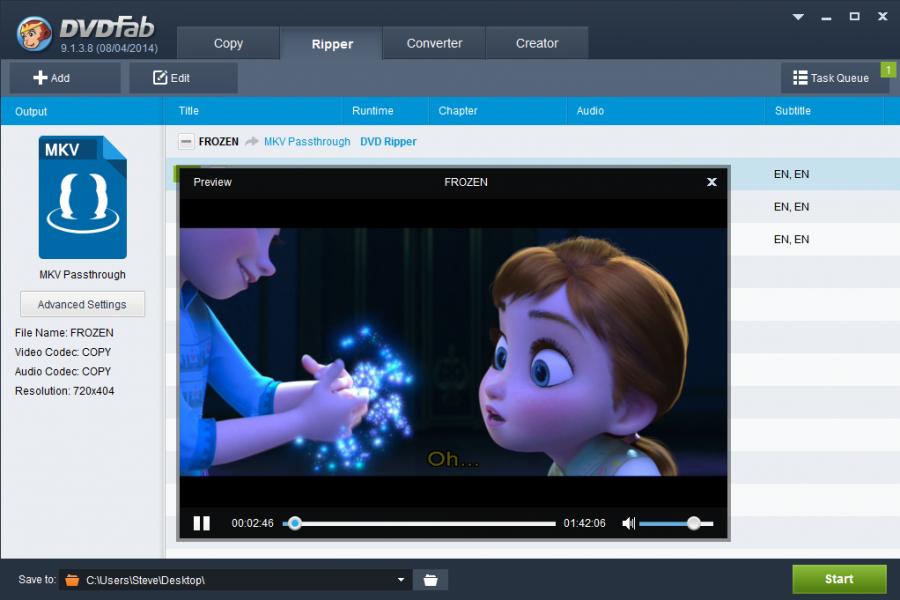Click the File Name: FROZEN text
900x600 pixels.
tap(64, 332)
